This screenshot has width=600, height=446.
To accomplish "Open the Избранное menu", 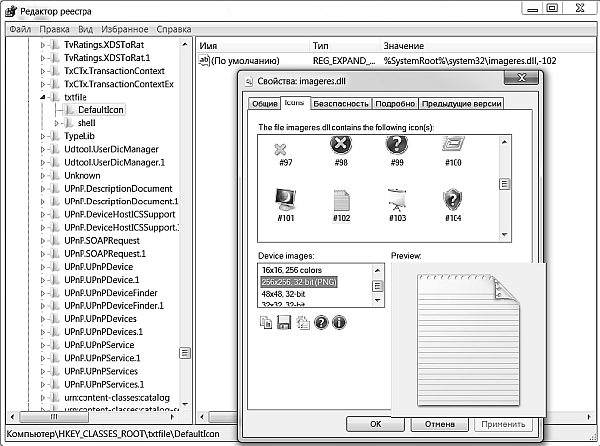I will (x=125, y=30).
